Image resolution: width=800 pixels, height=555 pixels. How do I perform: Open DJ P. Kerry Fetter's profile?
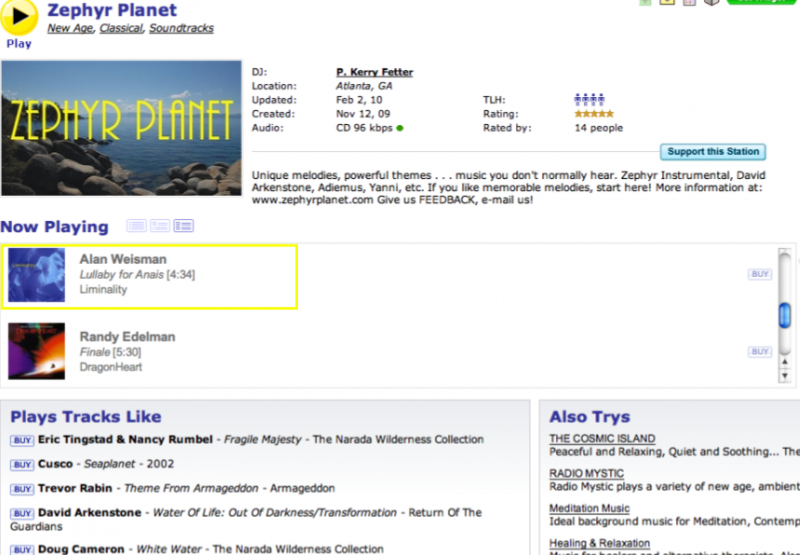pyautogui.click(x=374, y=72)
